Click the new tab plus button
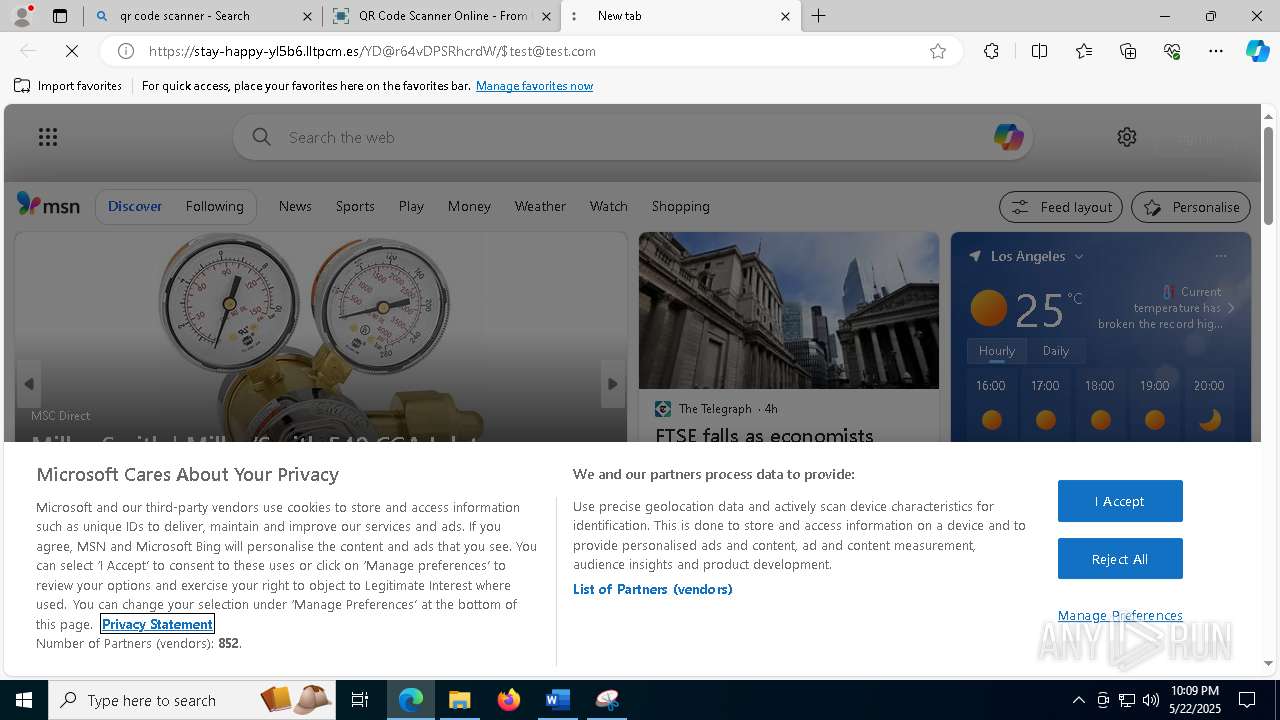Viewport: 1280px width, 720px height. coord(818,16)
